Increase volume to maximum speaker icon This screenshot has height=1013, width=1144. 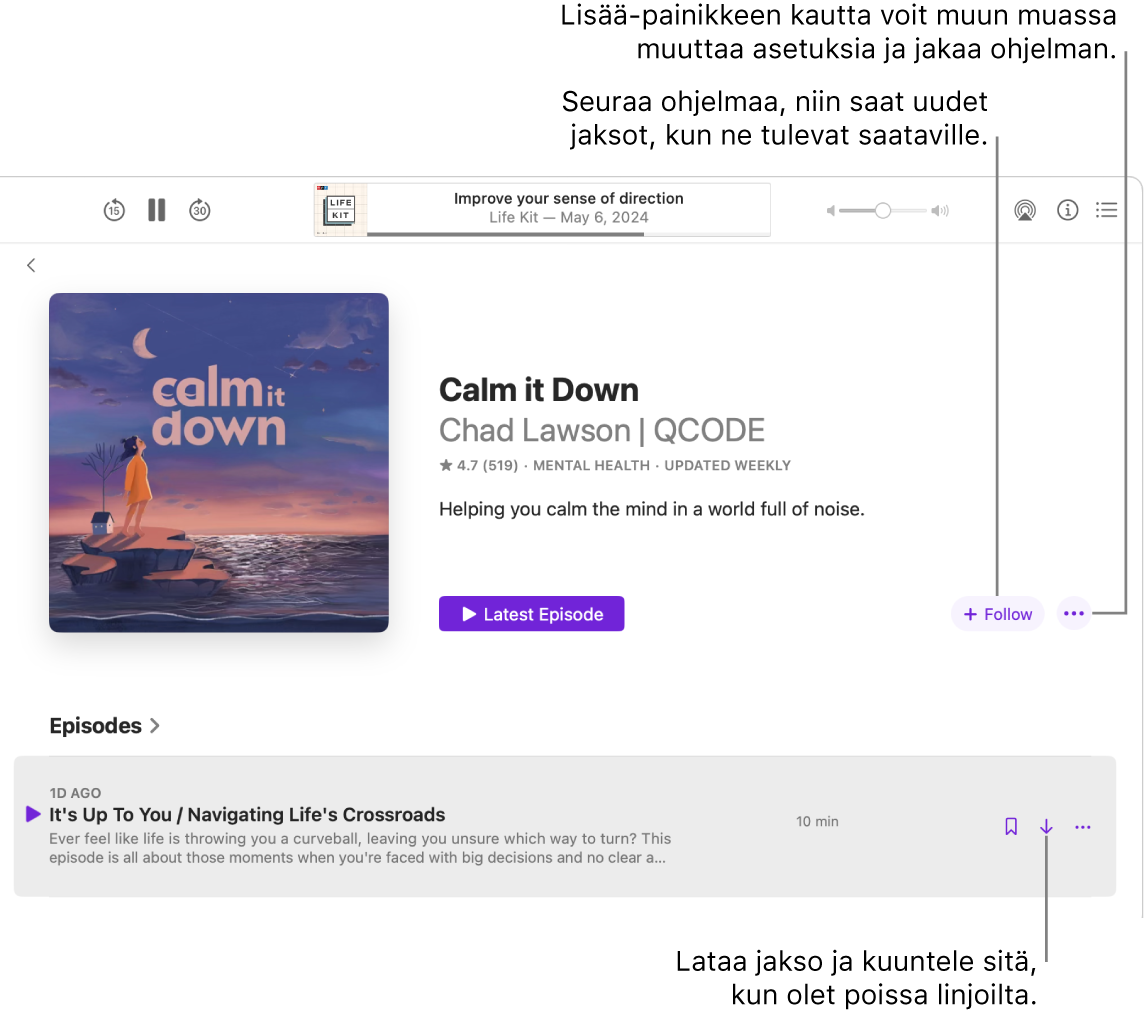coord(939,210)
